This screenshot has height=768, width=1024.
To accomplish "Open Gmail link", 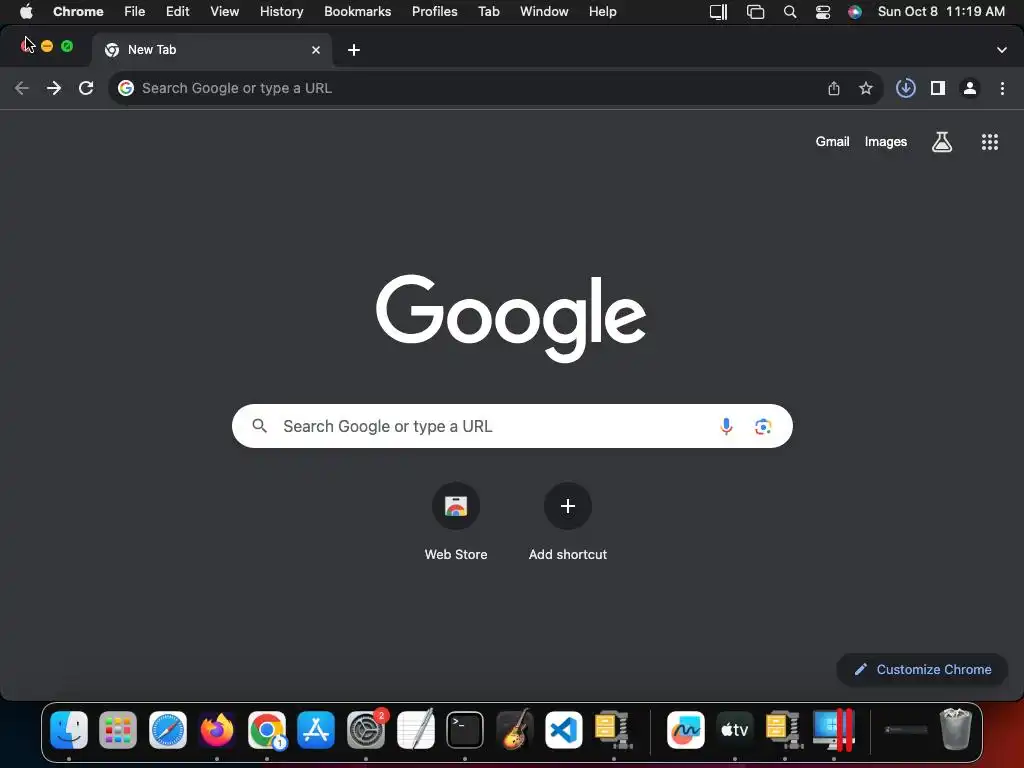I will tap(832, 142).
